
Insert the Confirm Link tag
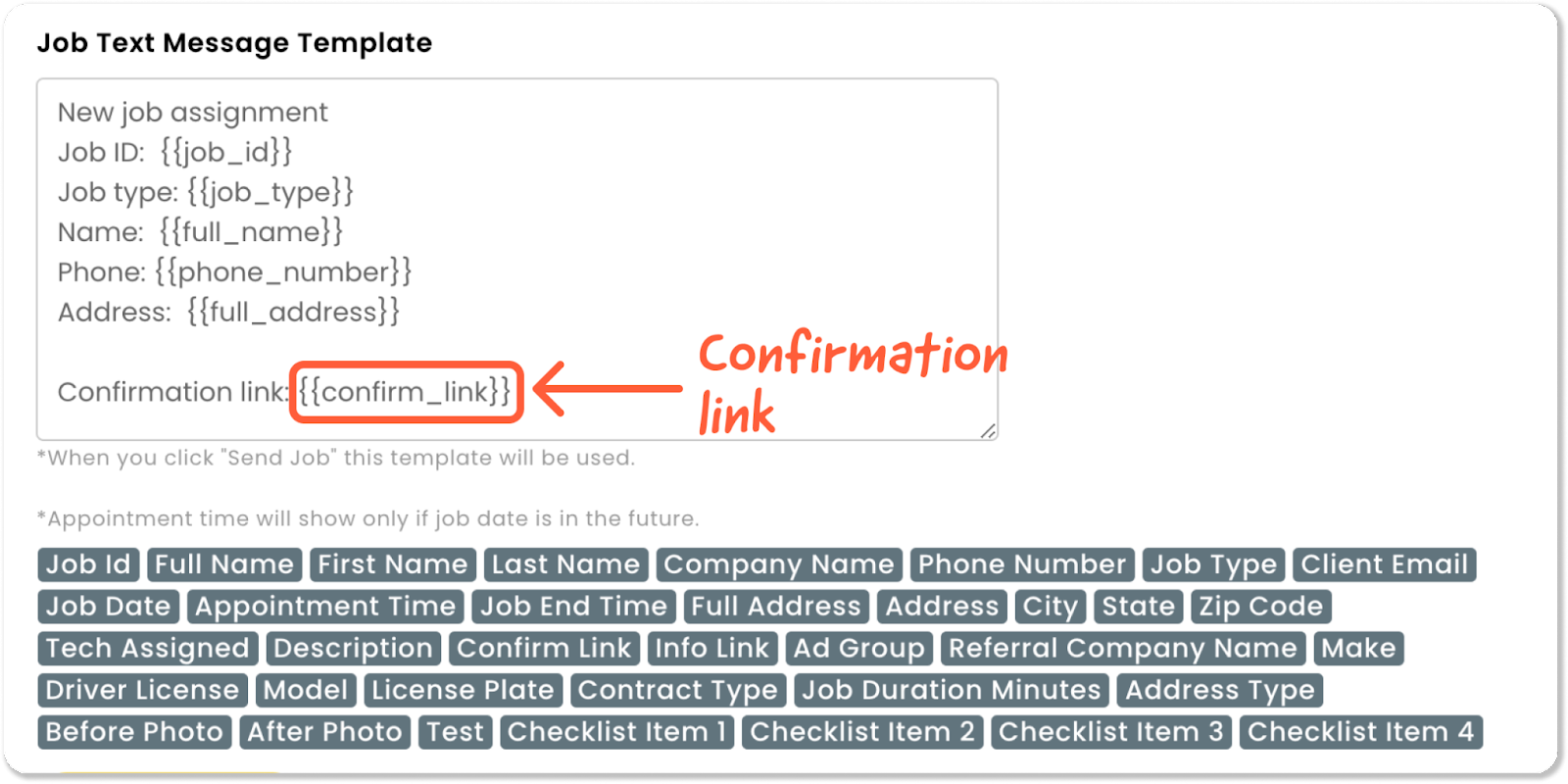[544, 649]
